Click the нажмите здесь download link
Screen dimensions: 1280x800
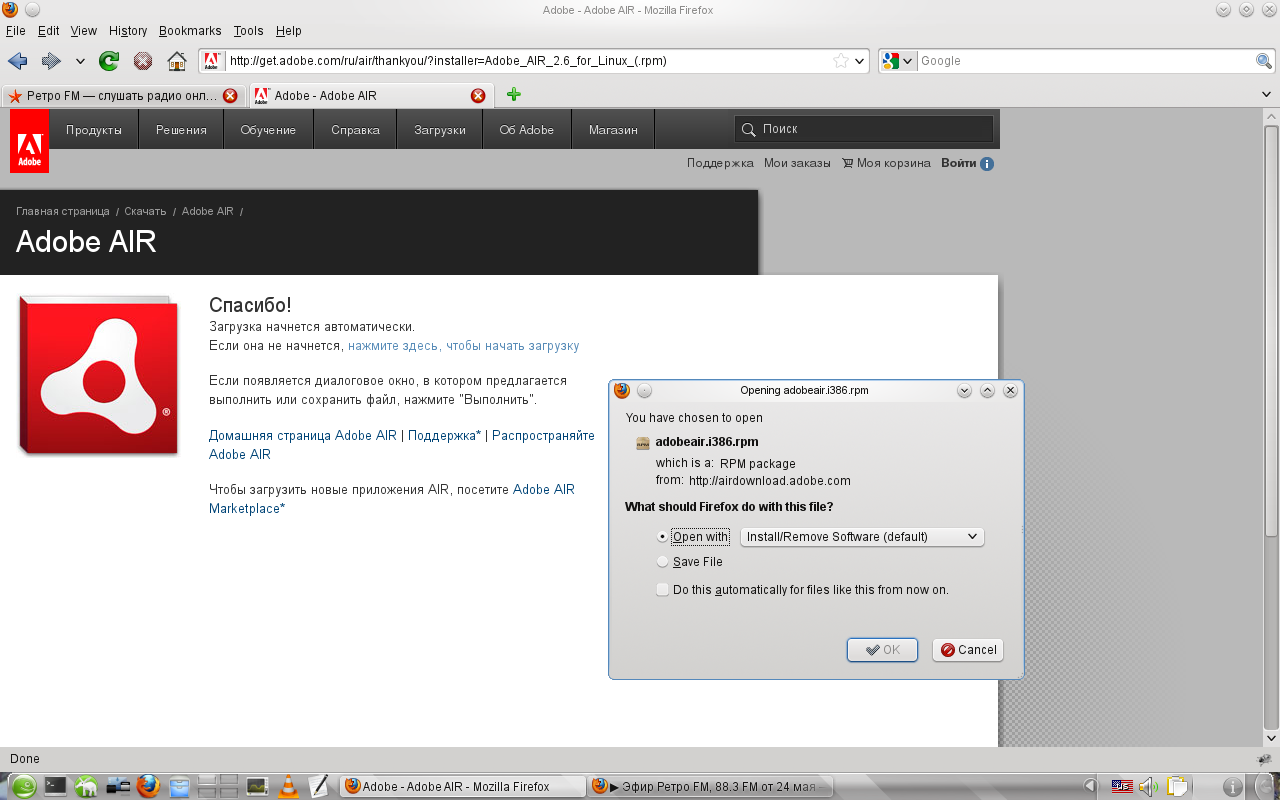(464, 346)
